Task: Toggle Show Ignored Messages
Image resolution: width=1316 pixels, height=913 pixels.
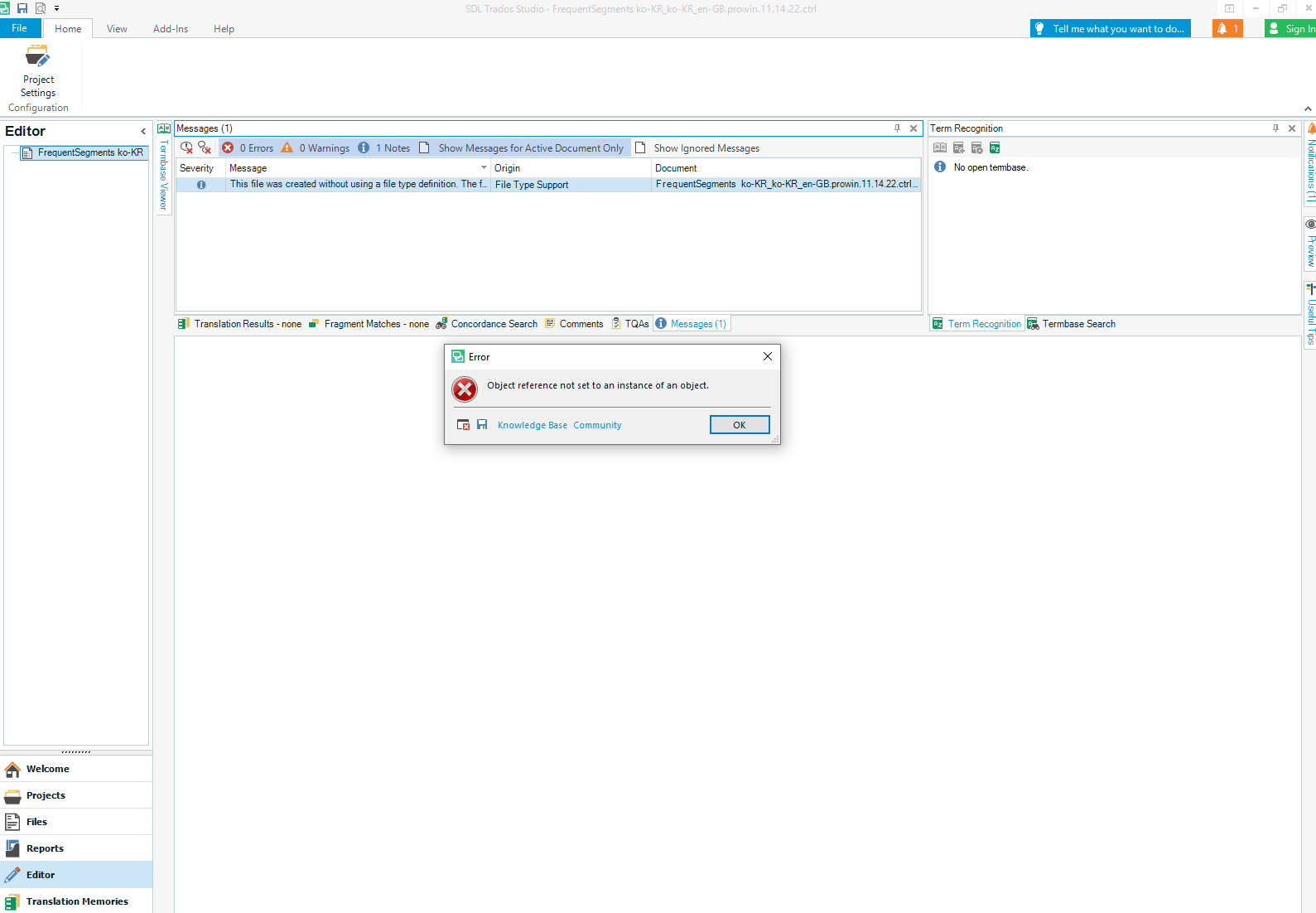Action: click(697, 147)
